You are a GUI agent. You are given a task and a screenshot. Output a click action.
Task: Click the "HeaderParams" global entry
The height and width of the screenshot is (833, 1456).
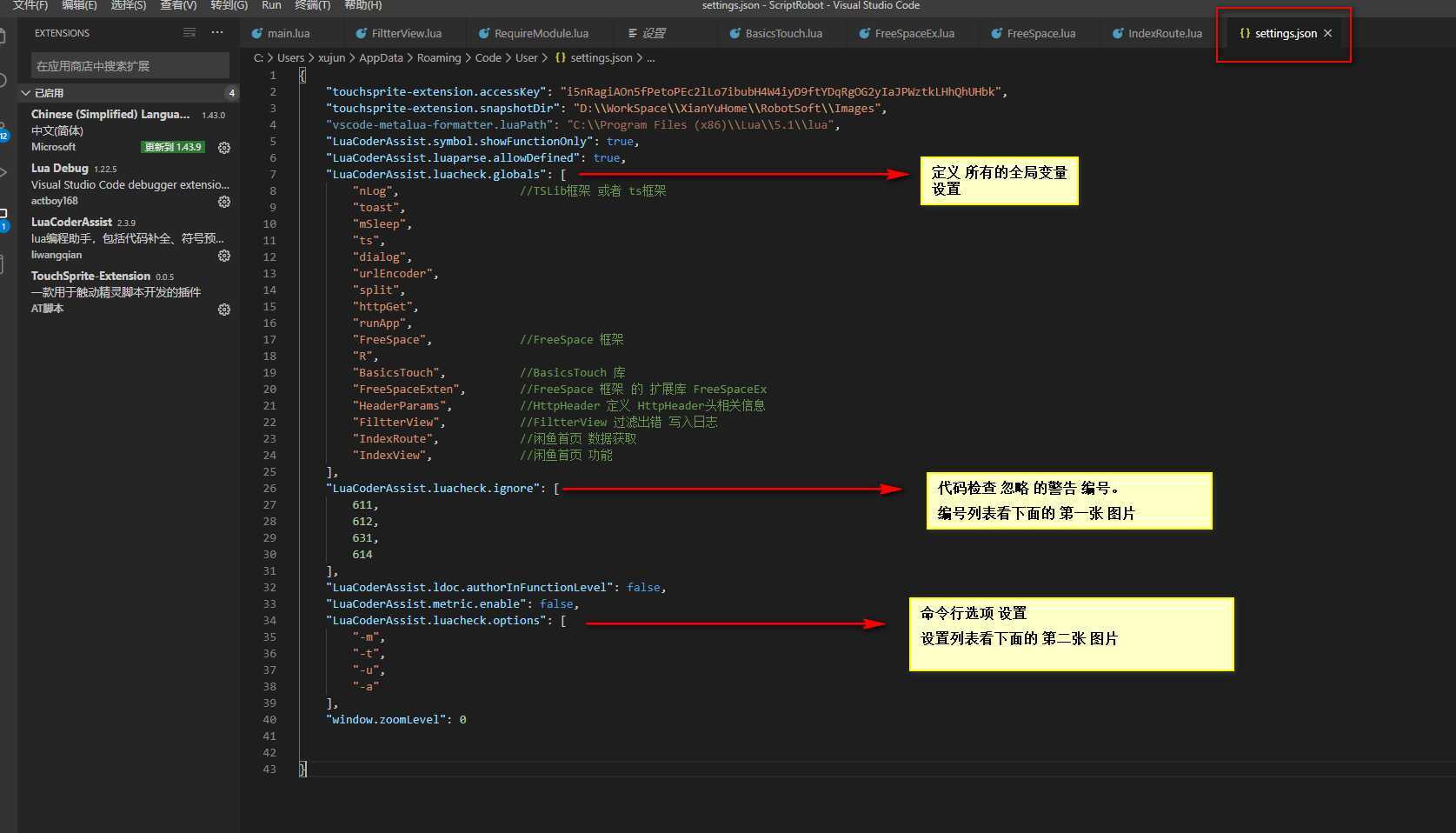point(399,405)
